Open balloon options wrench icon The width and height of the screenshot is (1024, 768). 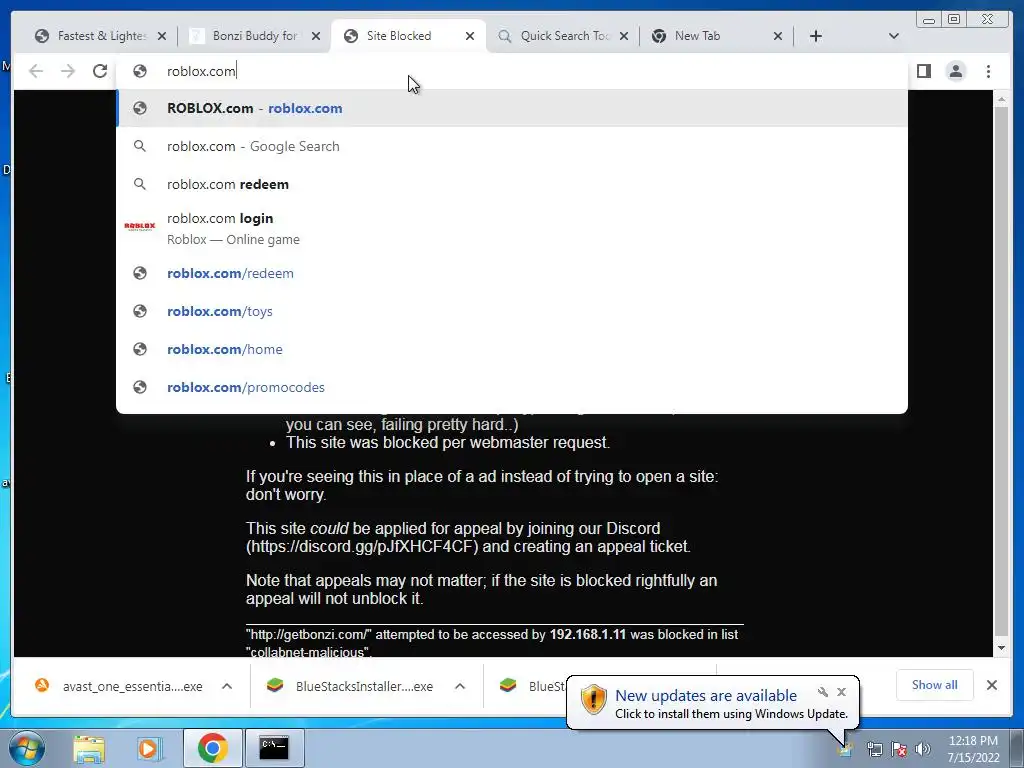coord(823,692)
